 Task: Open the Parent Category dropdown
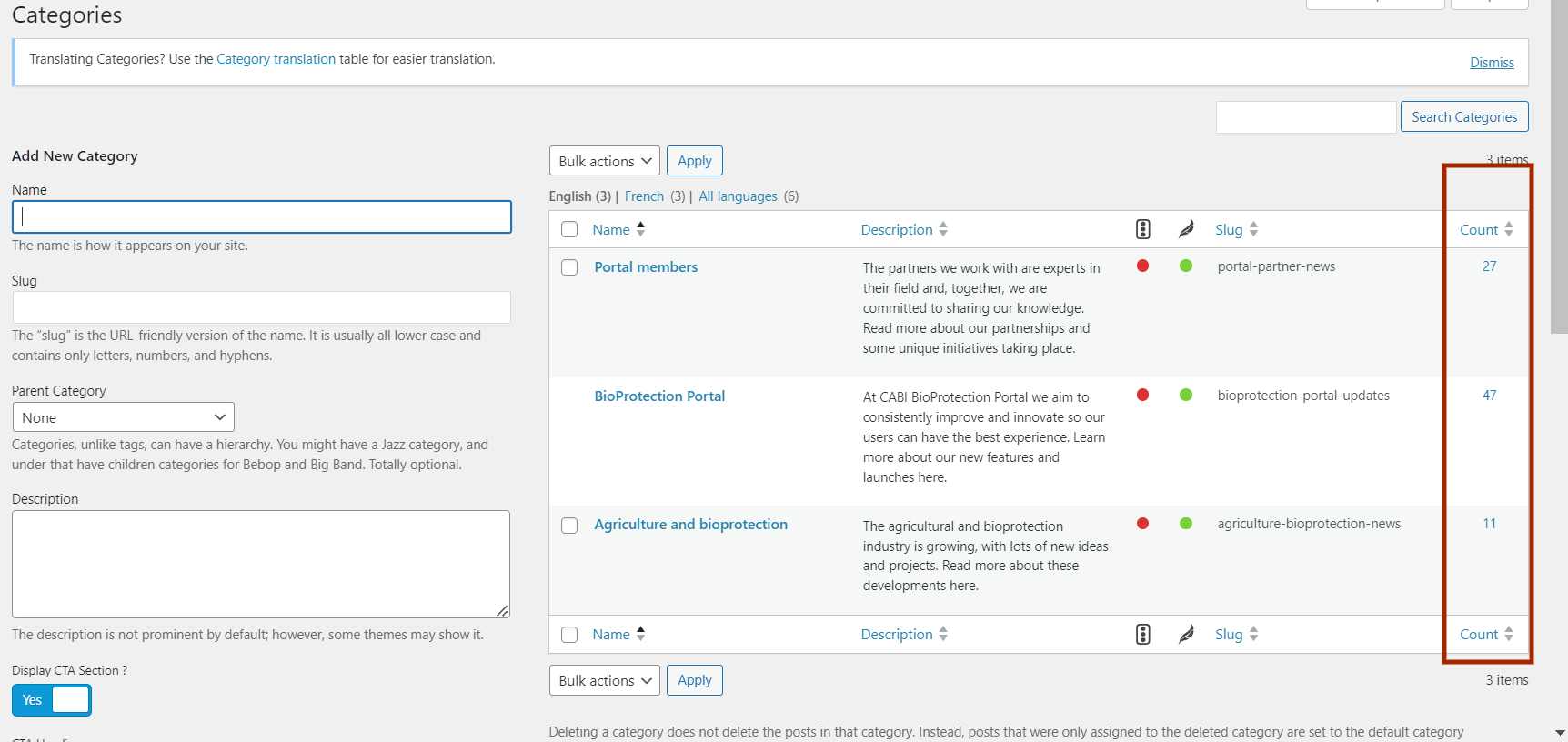click(123, 417)
